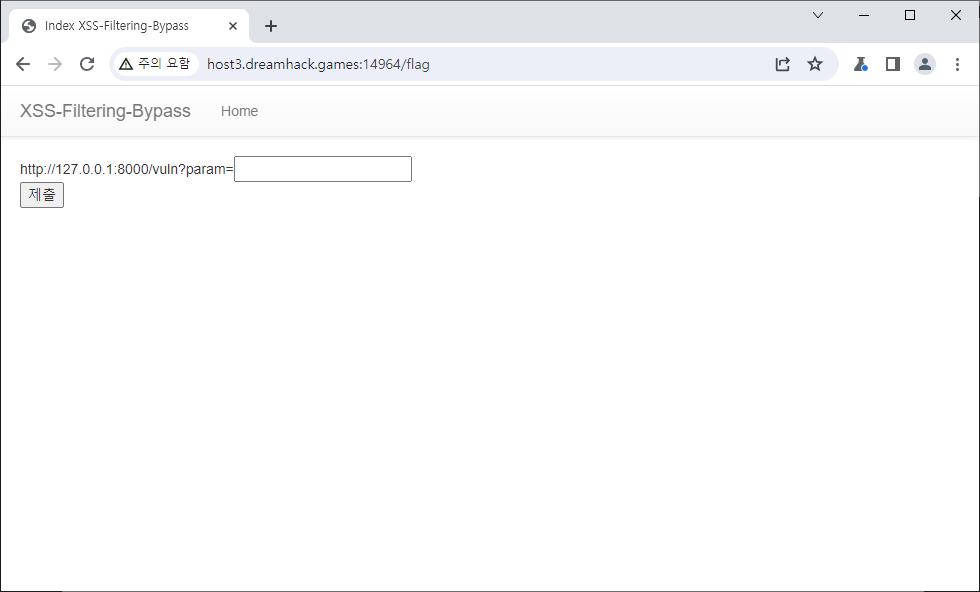
Task: Open Chrome three-dot menu
Action: click(x=957, y=64)
